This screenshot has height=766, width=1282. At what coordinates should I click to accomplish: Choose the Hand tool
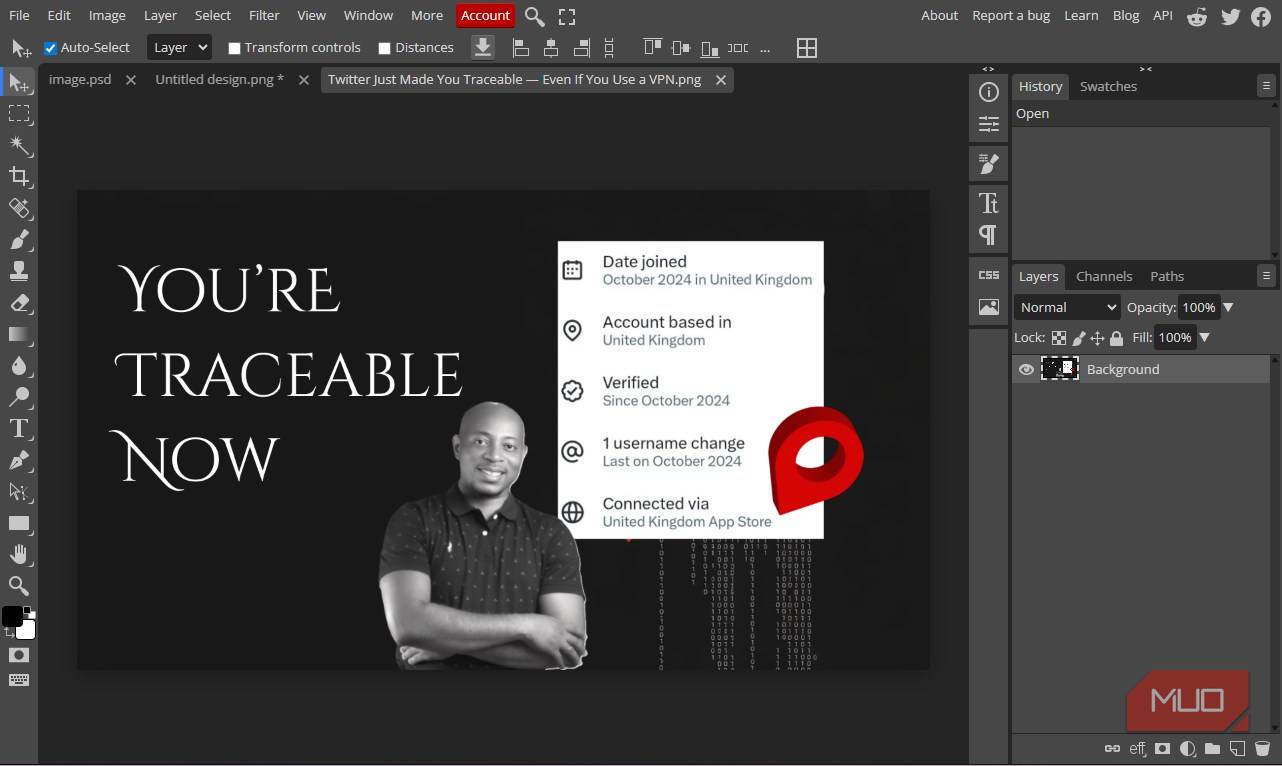[x=19, y=554]
